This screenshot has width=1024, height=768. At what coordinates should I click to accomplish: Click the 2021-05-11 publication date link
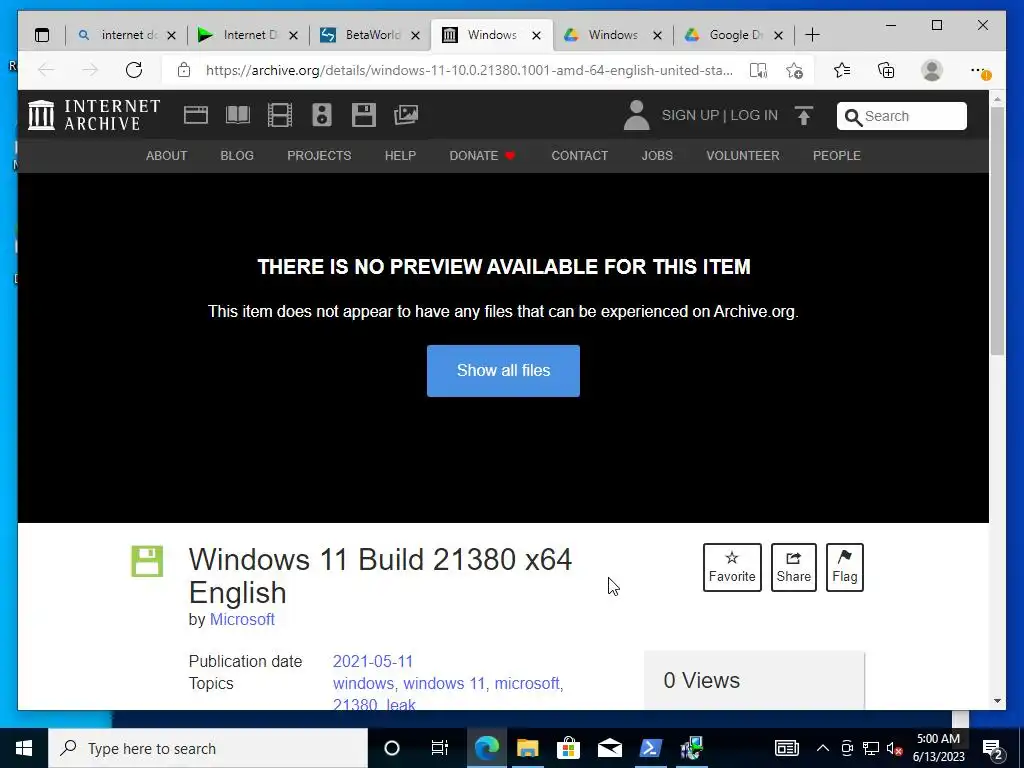(x=373, y=661)
